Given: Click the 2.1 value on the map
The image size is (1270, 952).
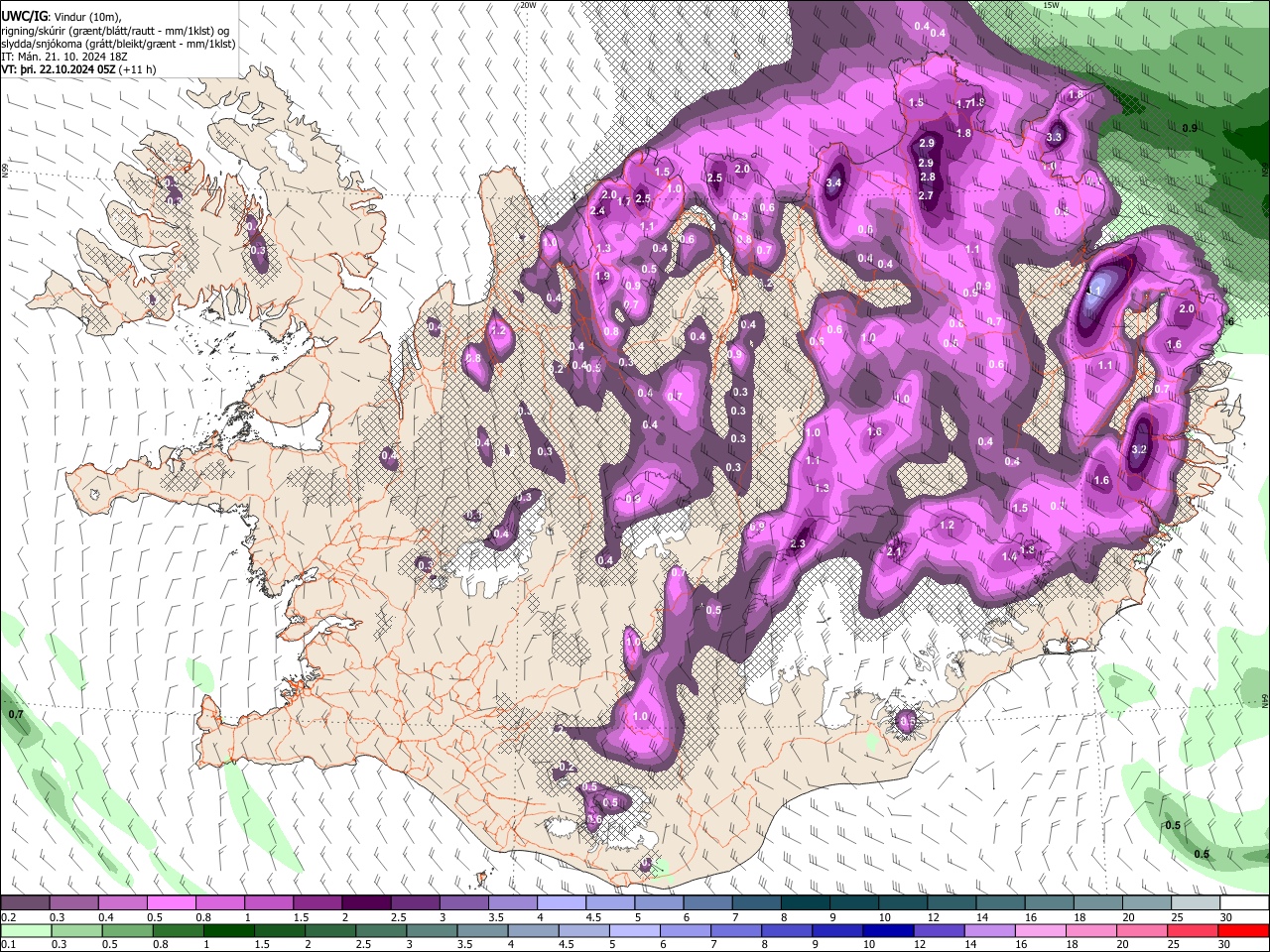Looking at the screenshot, I should (x=894, y=551).
